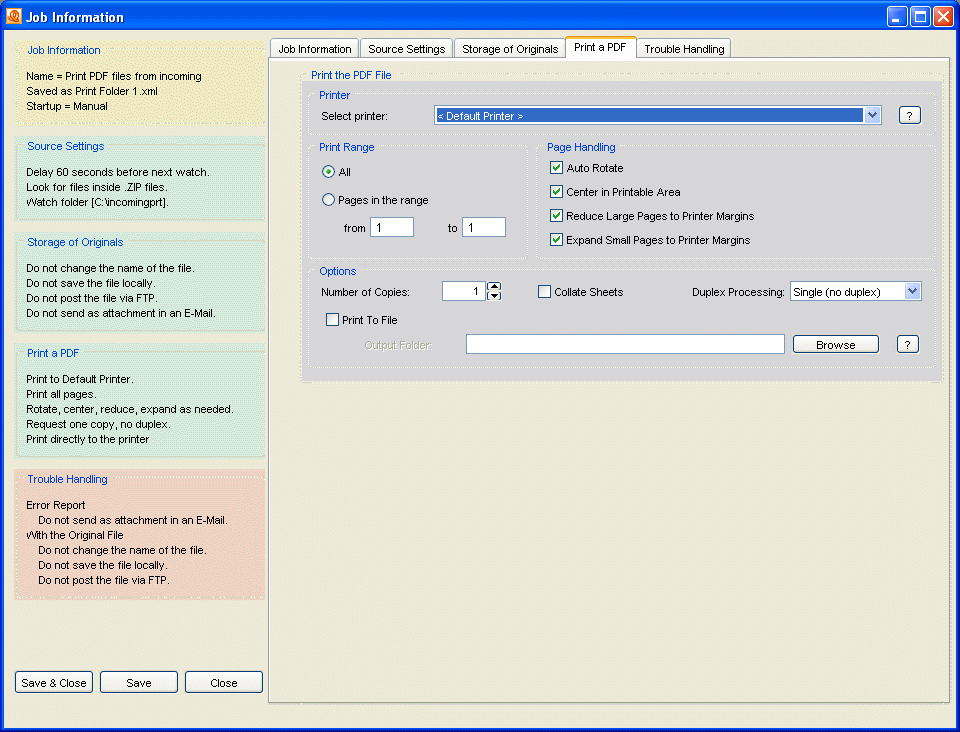Open the help icon beside Select printer
The image size is (960, 732).
(908, 114)
